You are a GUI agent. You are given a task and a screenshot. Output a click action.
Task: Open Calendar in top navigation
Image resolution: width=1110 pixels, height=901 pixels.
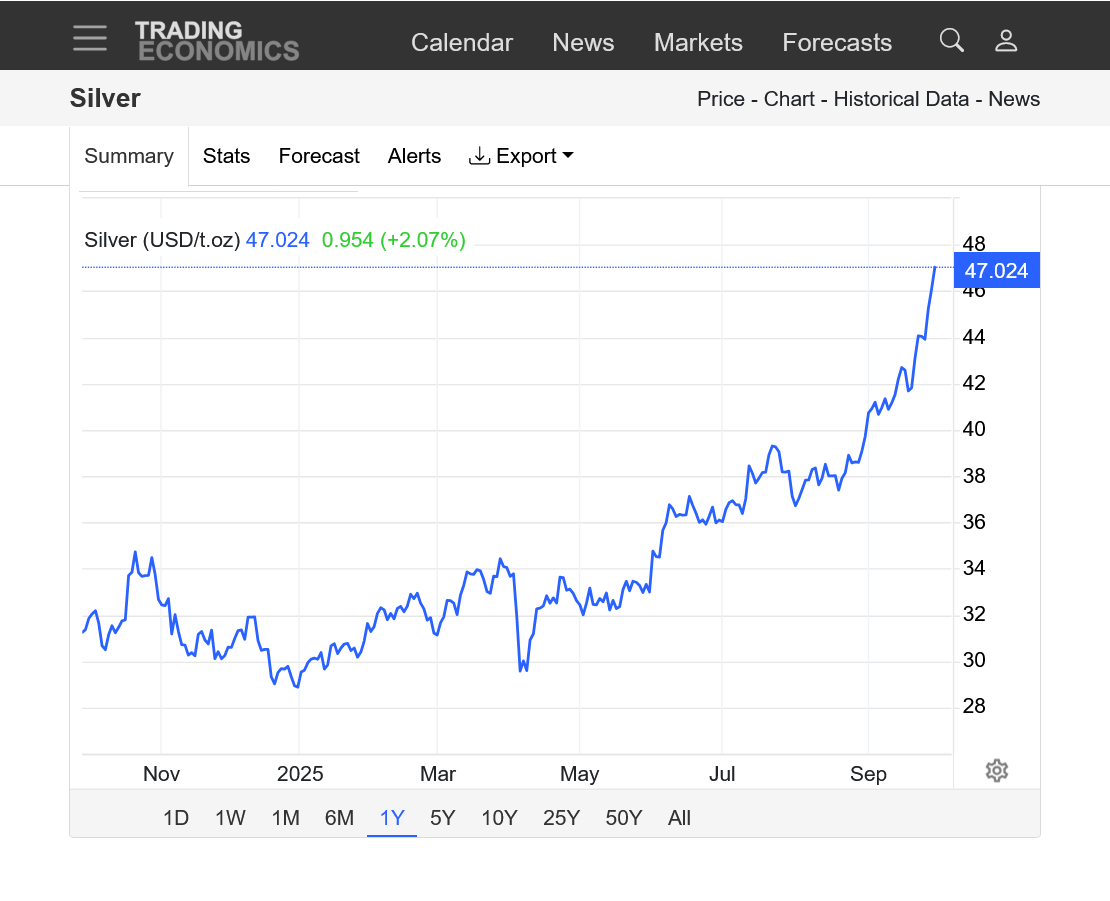pyautogui.click(x=461, y=43)
